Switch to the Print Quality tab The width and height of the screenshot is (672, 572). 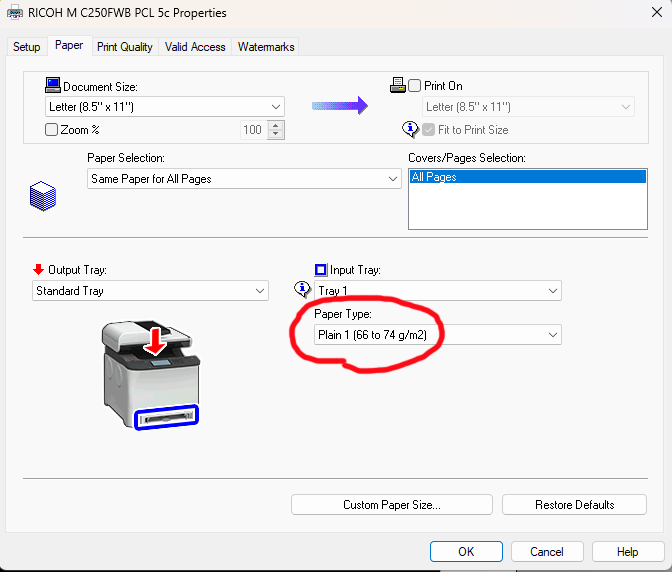click(125, 47)
